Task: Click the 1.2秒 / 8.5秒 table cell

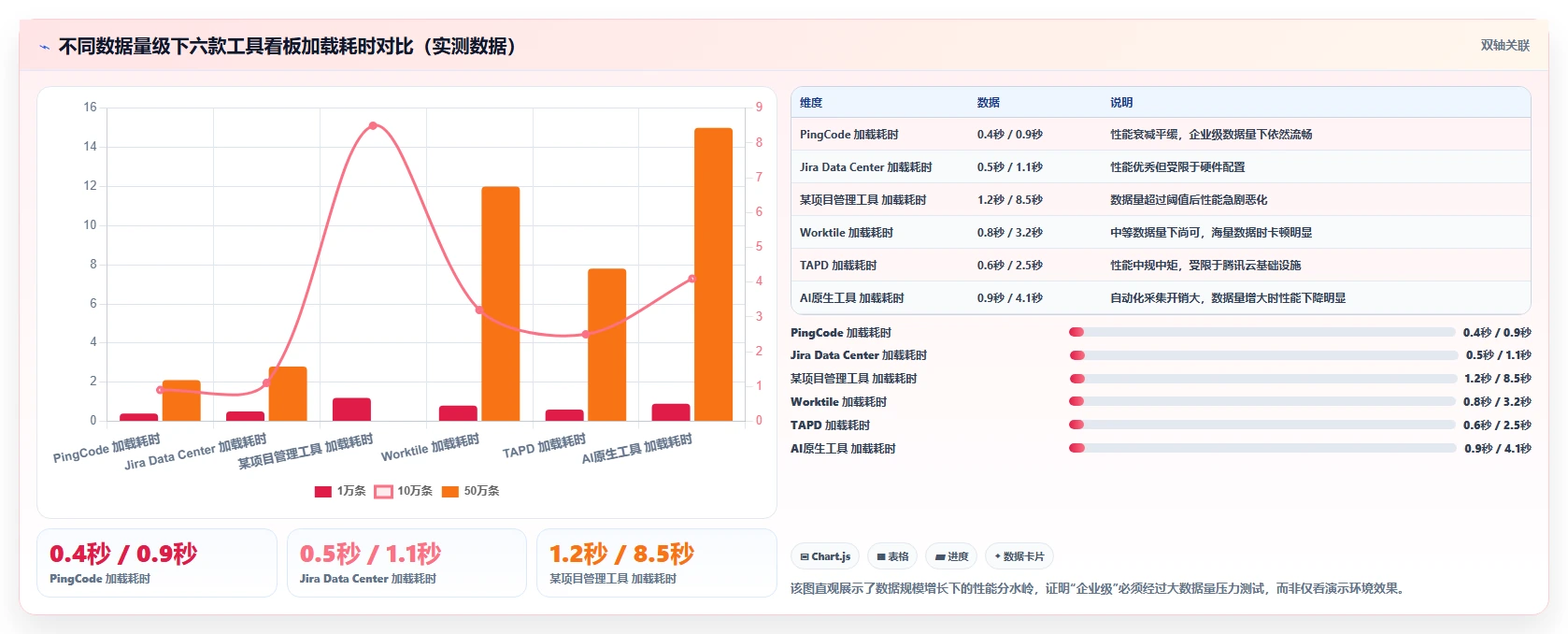Action: 1010,200
